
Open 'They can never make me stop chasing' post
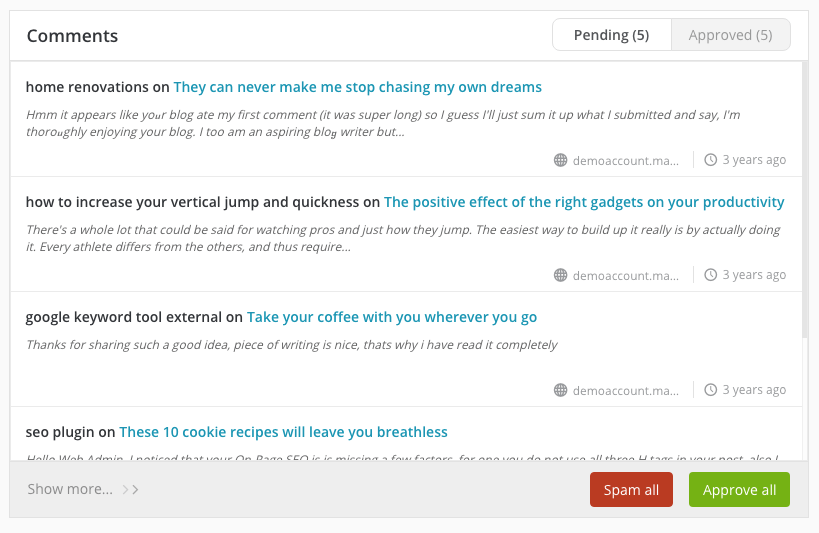(x=357, y=87)
